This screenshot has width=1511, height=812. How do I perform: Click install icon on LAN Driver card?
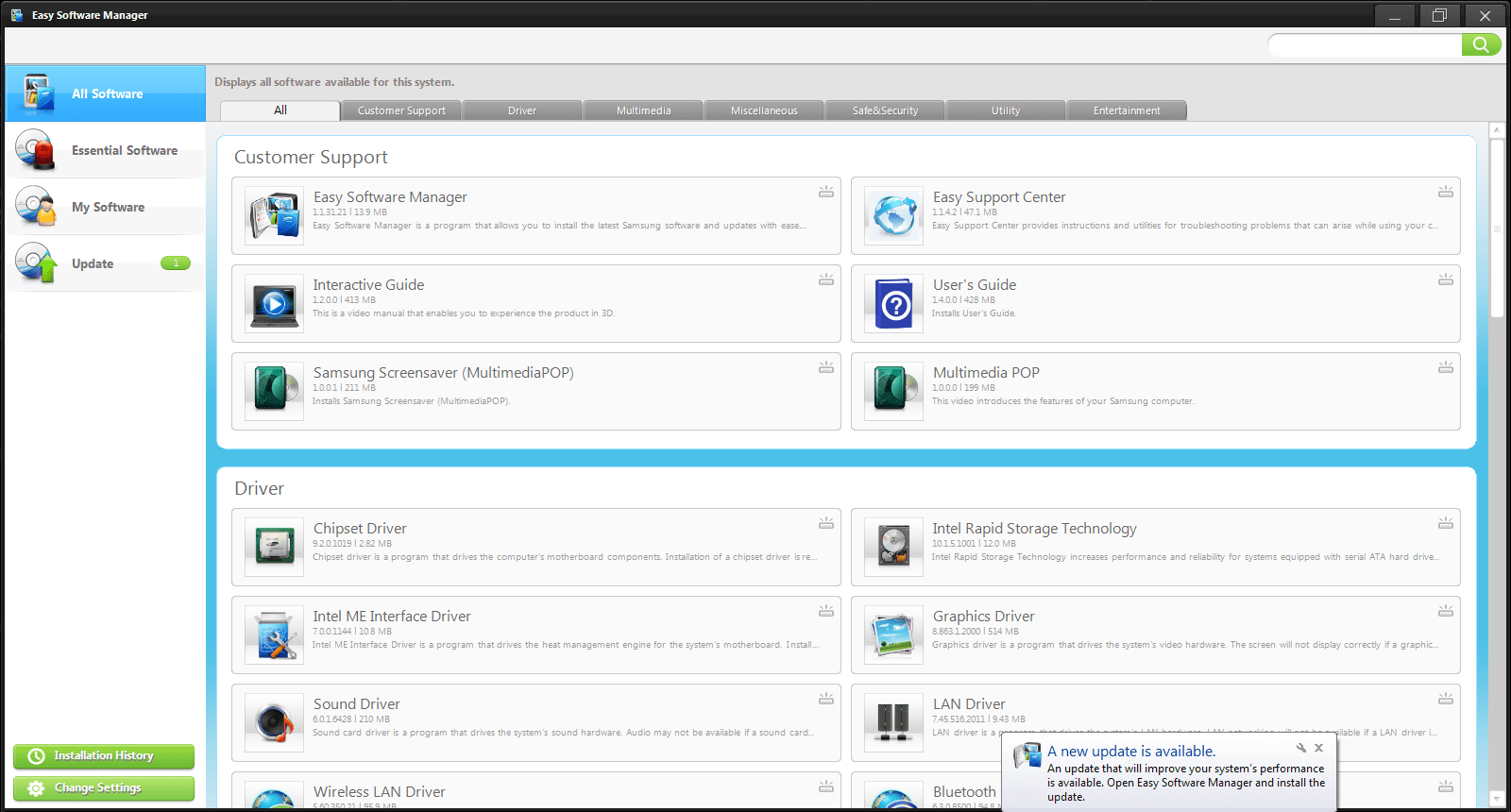(x=1446, y=699)
